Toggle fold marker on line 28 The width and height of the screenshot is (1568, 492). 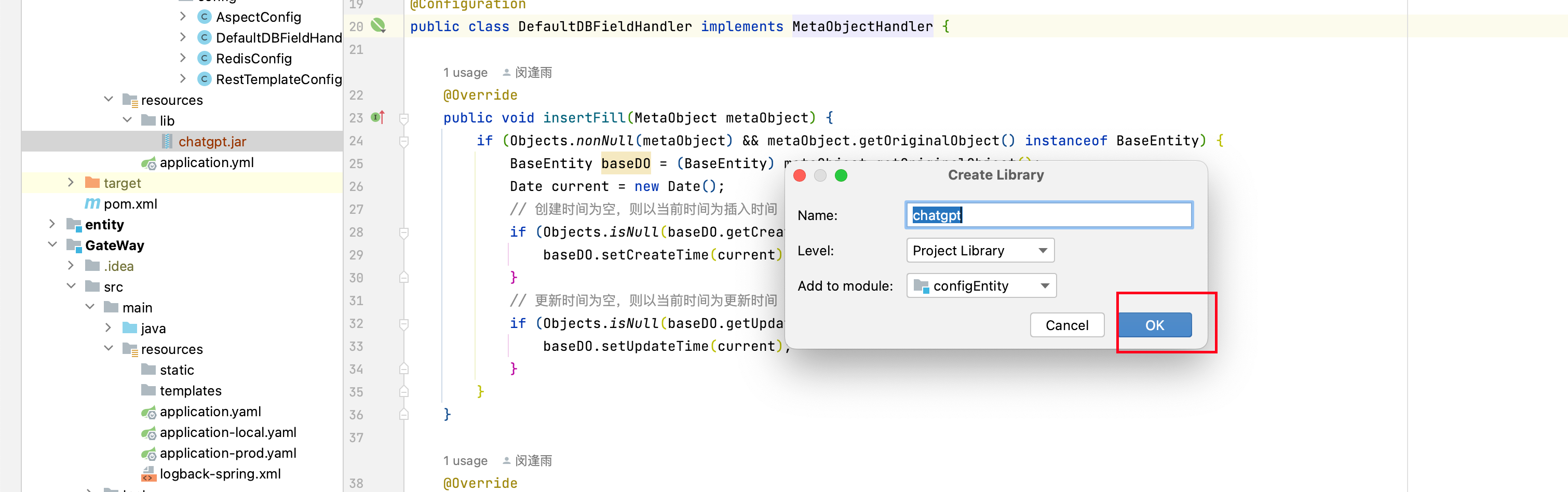(x=403, y=233)
